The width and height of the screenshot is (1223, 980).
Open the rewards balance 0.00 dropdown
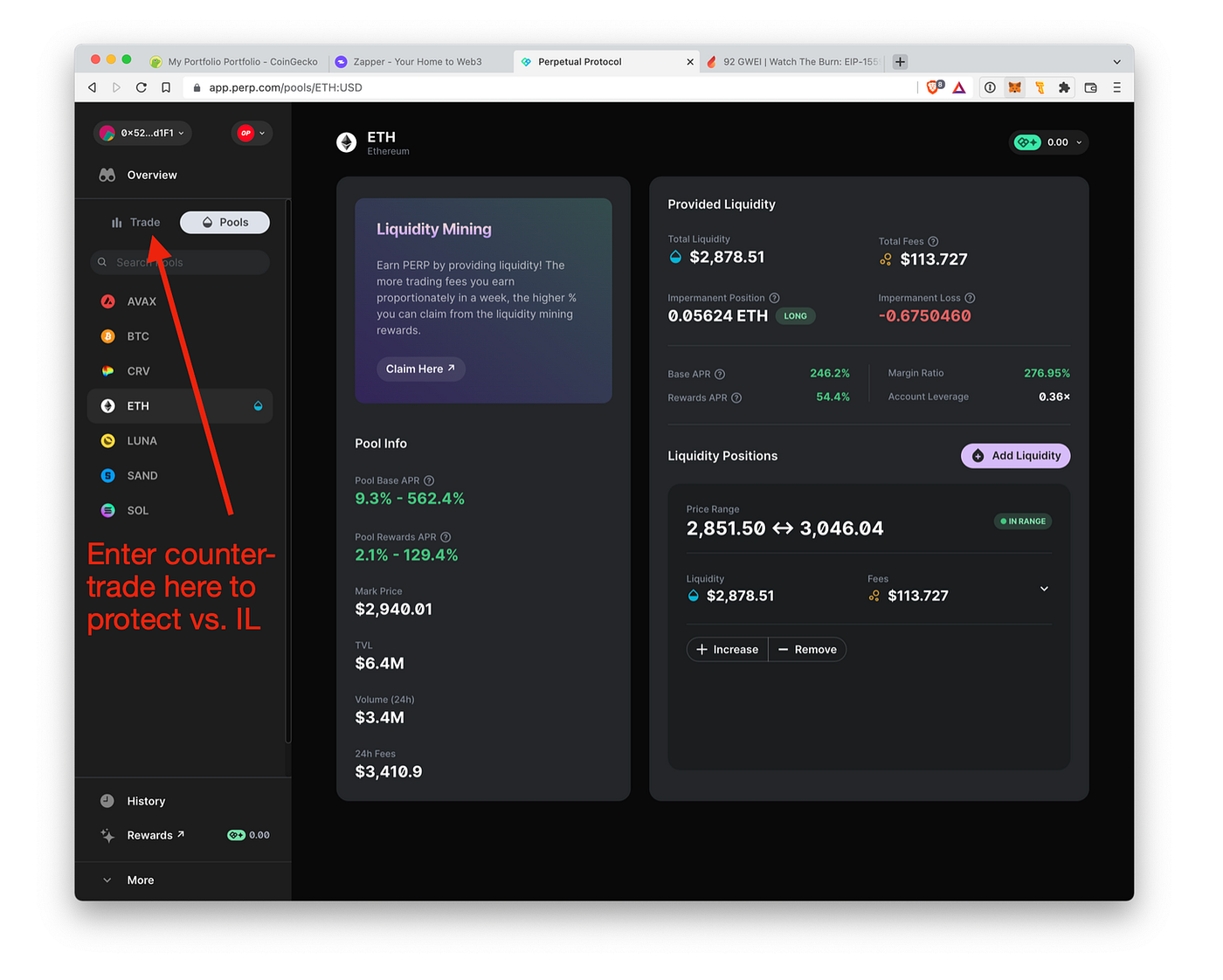1049,142
